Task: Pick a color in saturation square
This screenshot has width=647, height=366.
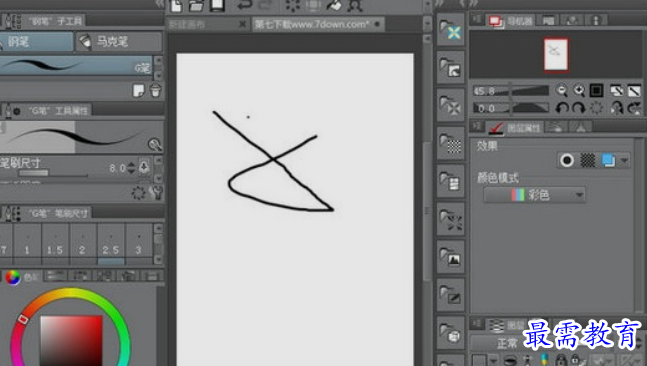Action: pyautogui.click(x=71, y=340)
